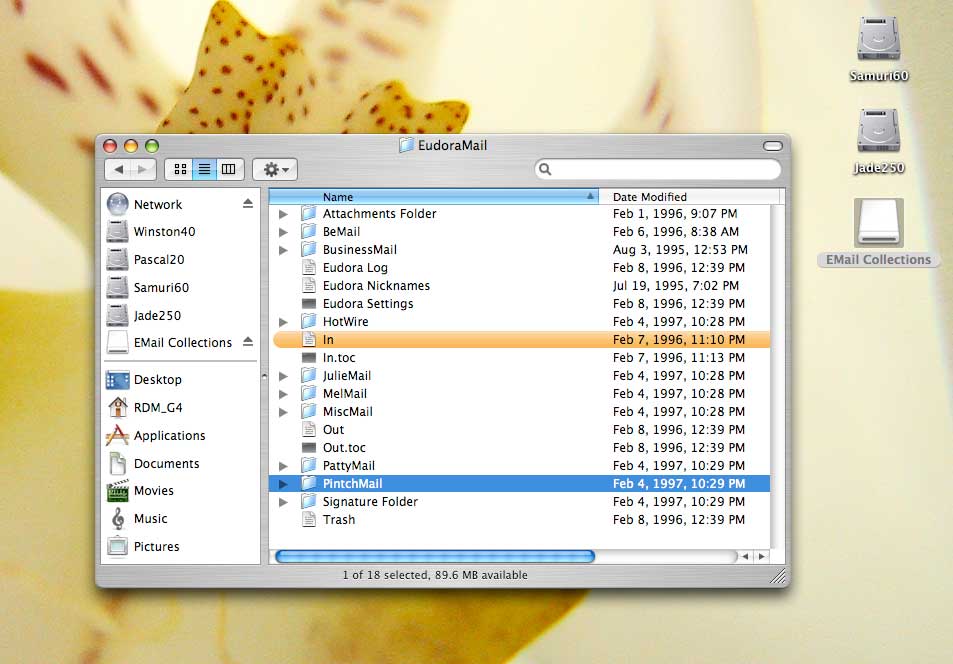Click the forward navigation arrow
This screenshot has height=664, width=953.
coord(143,169)
